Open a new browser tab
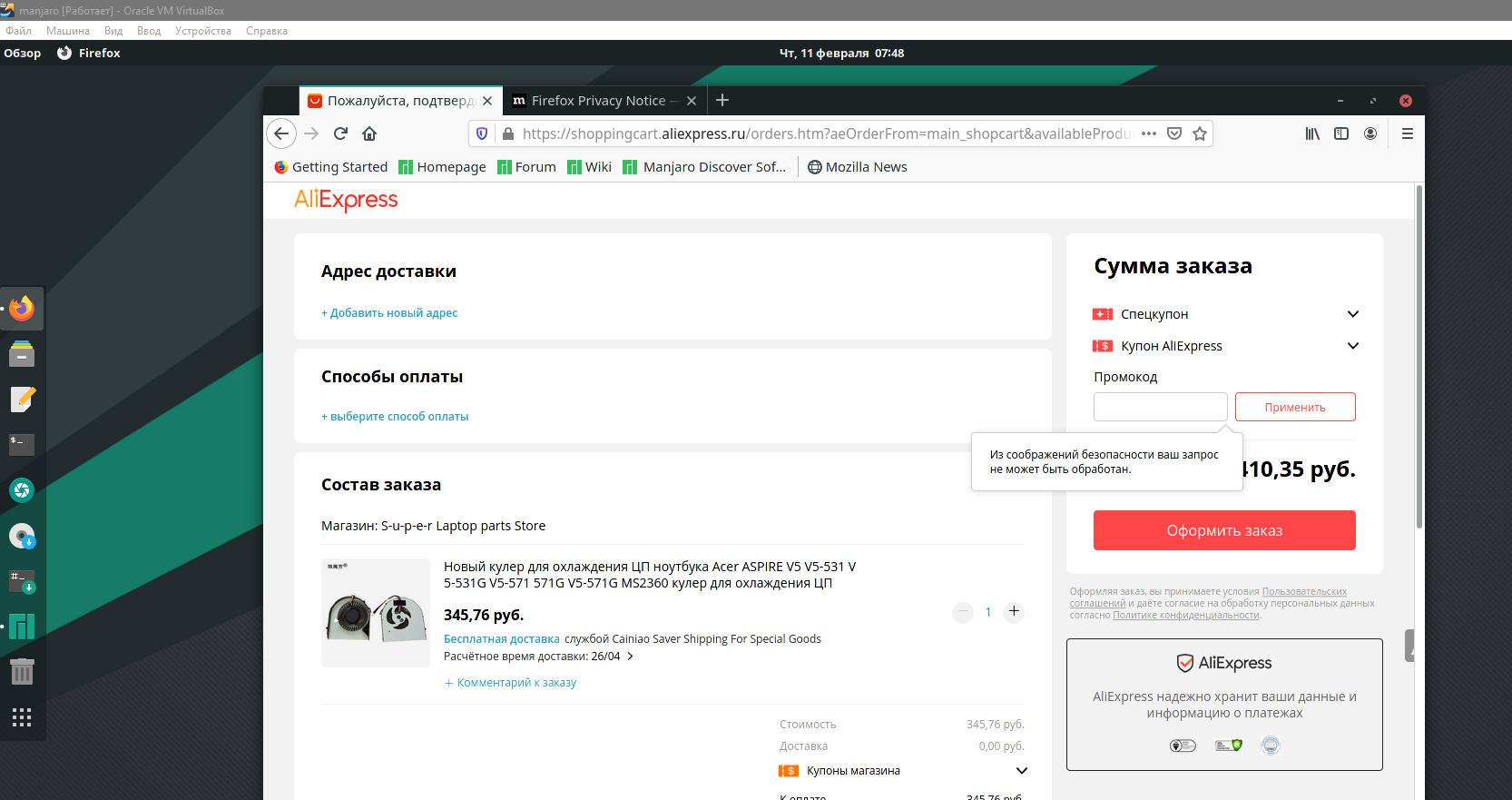 722,100
